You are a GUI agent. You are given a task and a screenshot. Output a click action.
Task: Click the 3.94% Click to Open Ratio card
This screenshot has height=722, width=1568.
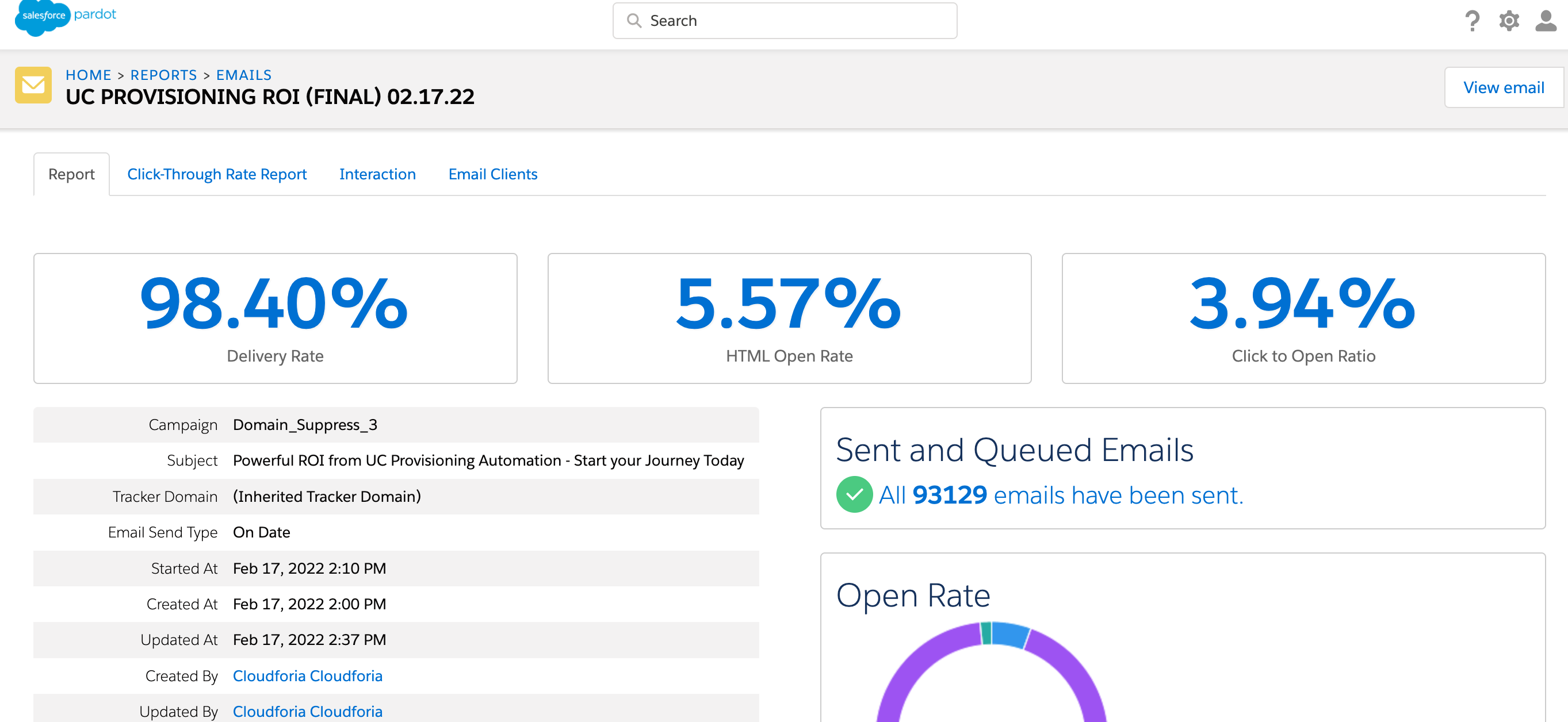[1303, 318]
